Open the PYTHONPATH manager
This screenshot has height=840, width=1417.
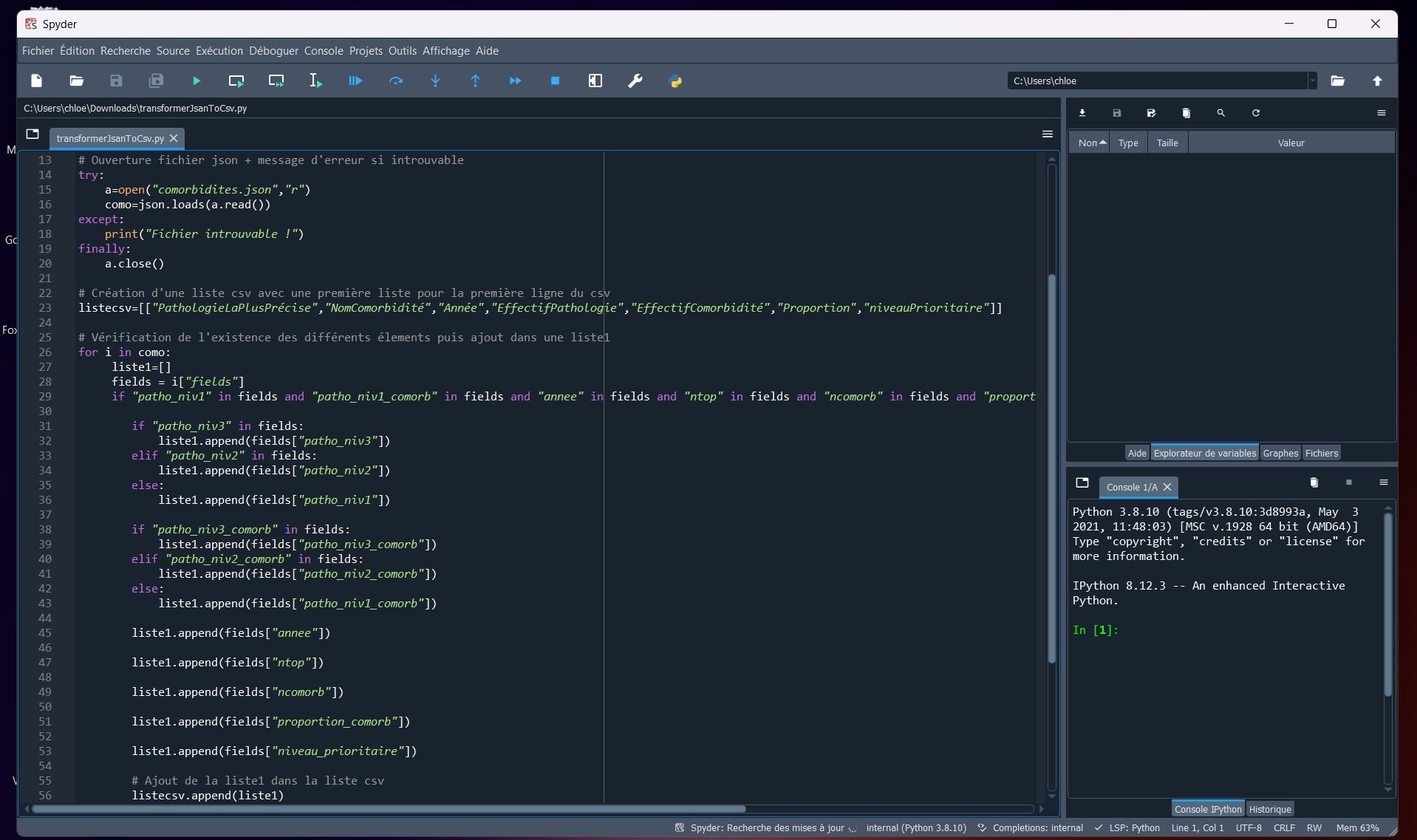pyautogui.click(x=676, y=81)
